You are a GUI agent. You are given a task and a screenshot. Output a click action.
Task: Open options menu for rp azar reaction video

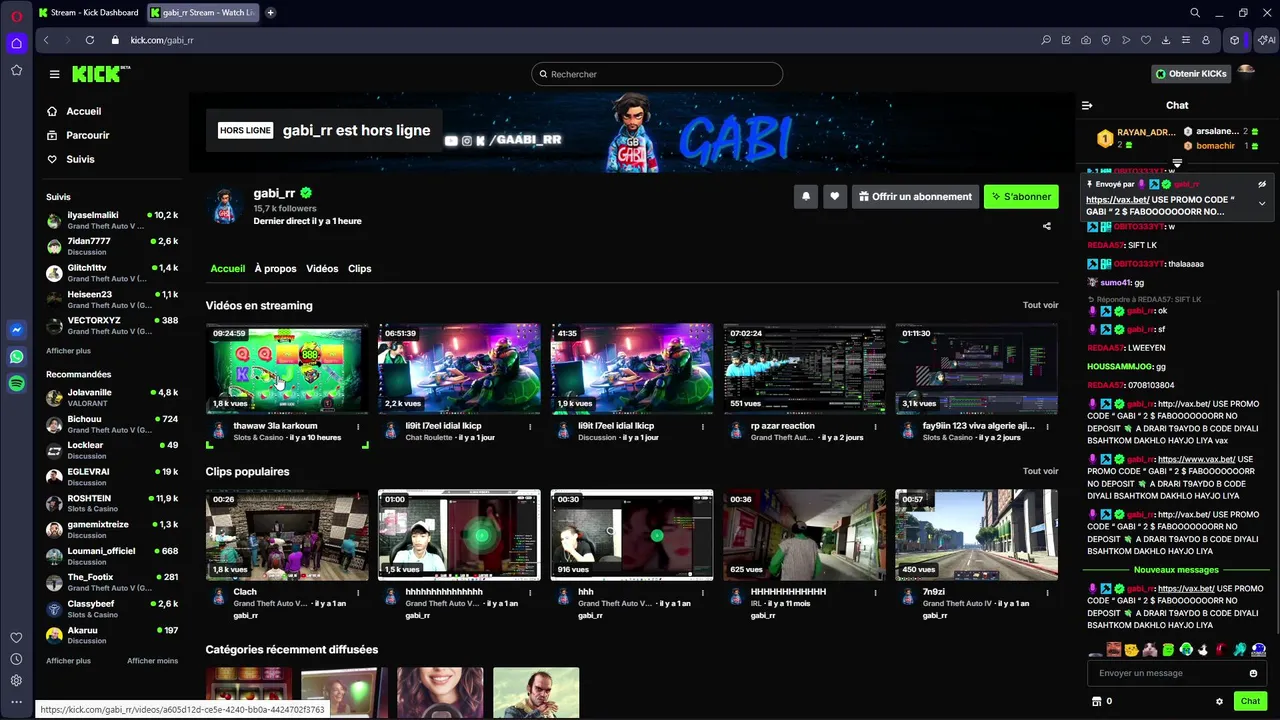point(875,427)
